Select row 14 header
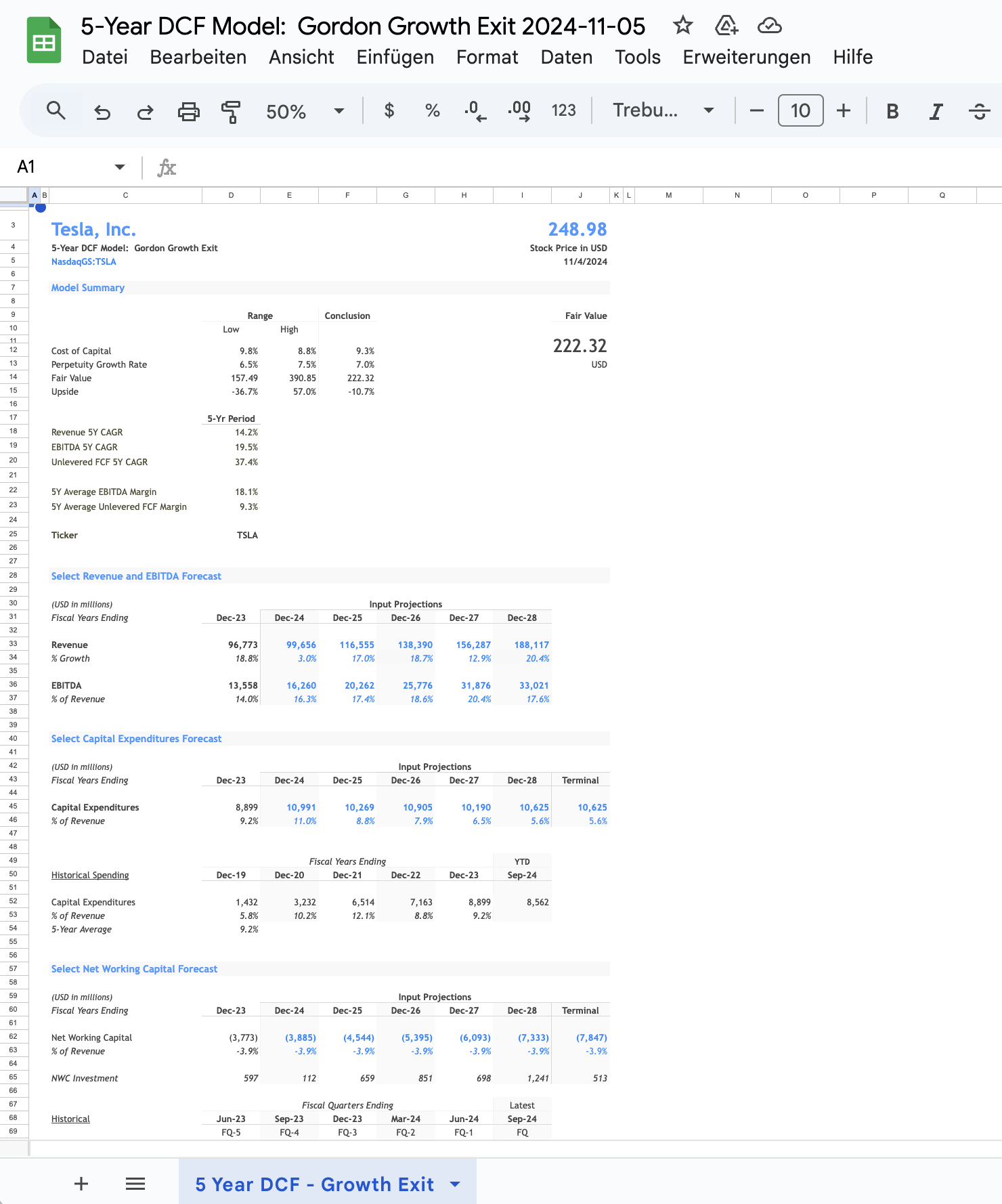Screen dimensions: 1002x1204 (14, 377)
